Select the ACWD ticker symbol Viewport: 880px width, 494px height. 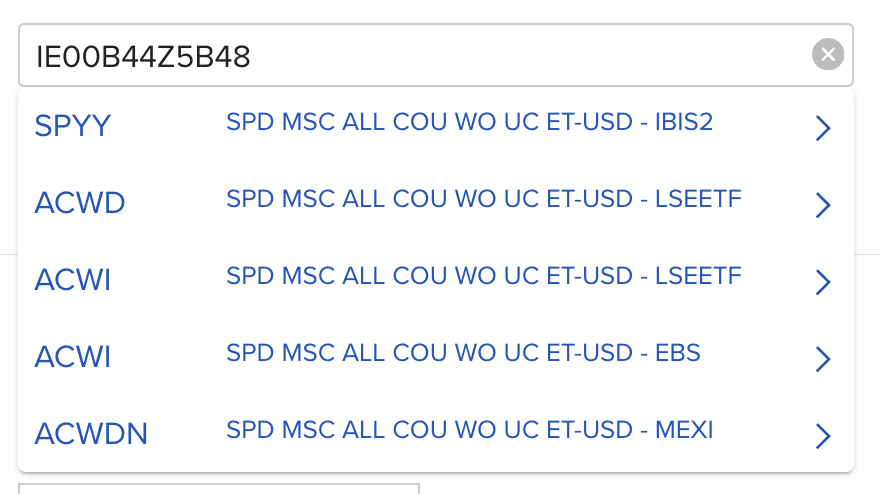point(80,203)
